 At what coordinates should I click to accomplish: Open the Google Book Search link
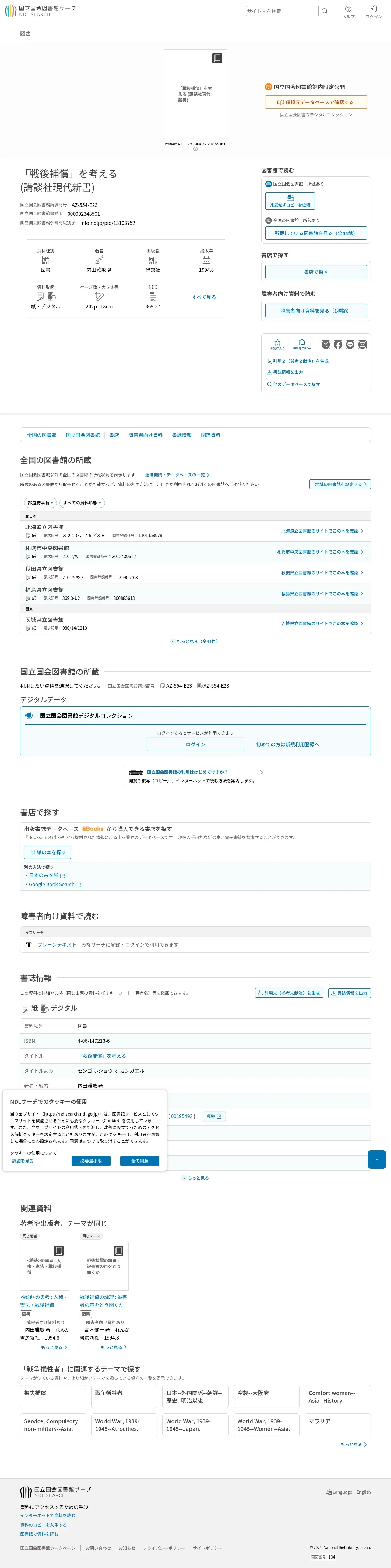[55, 884]
